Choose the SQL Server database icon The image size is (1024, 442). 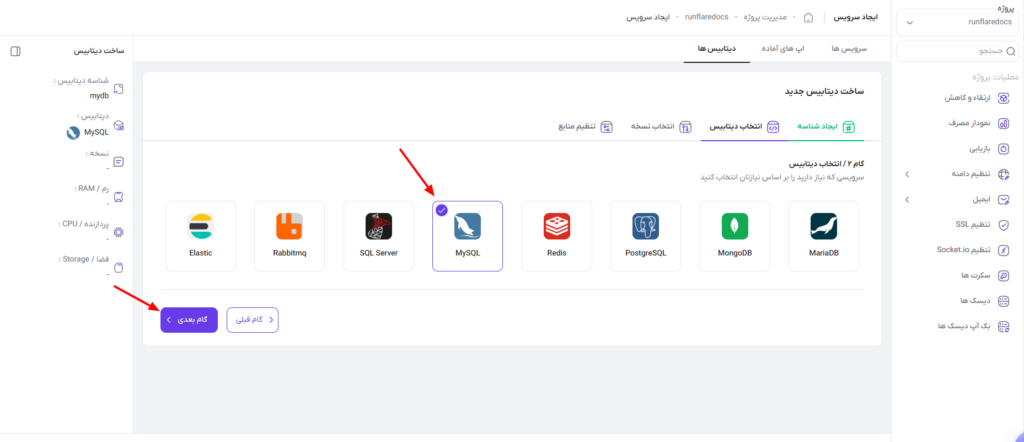tap(379, 227)
